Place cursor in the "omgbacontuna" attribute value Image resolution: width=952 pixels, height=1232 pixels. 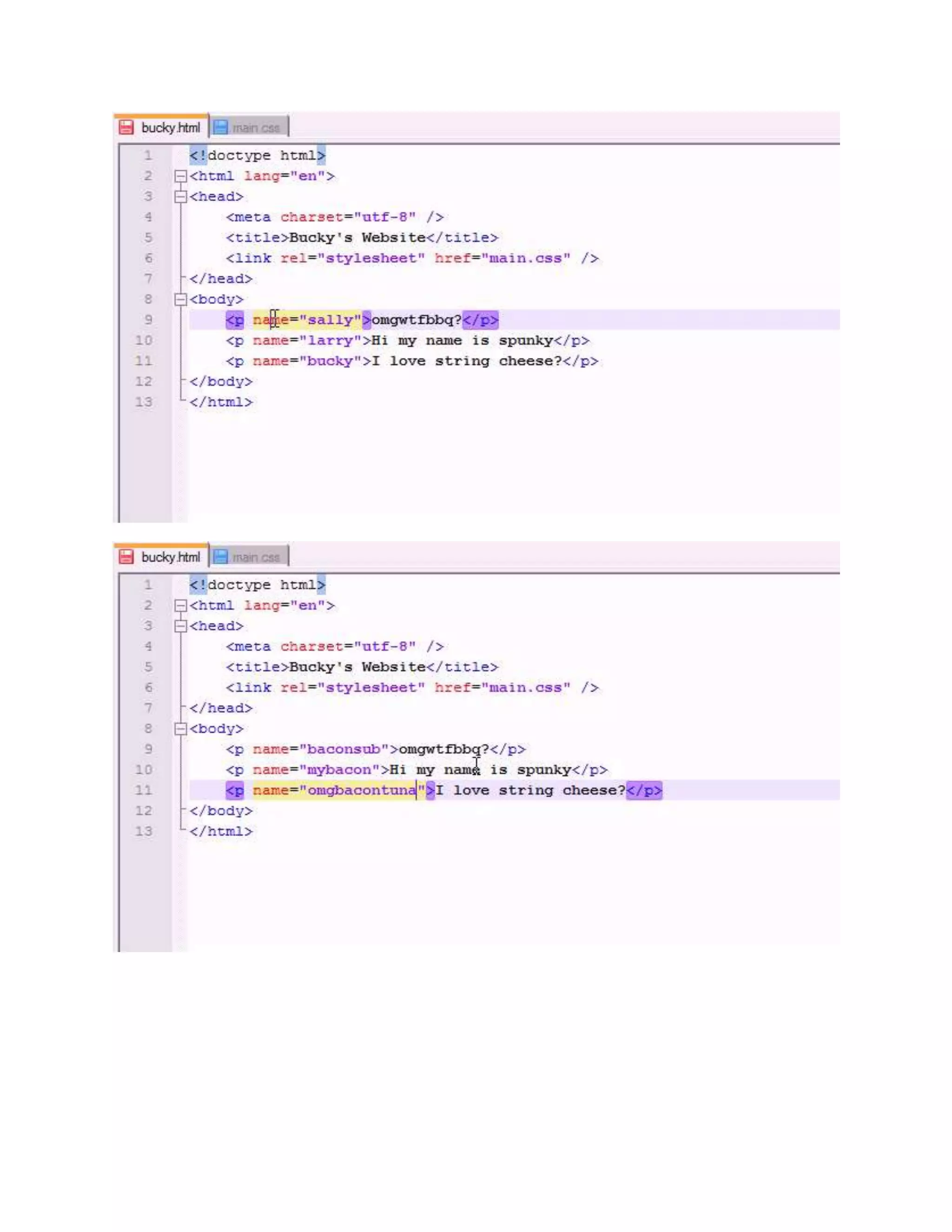click(362, 790)
